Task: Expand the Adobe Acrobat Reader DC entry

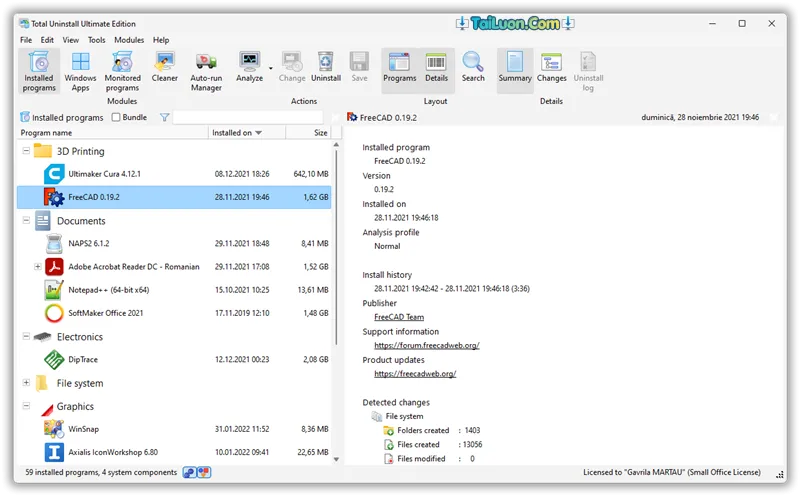Action: coord(37,266)
